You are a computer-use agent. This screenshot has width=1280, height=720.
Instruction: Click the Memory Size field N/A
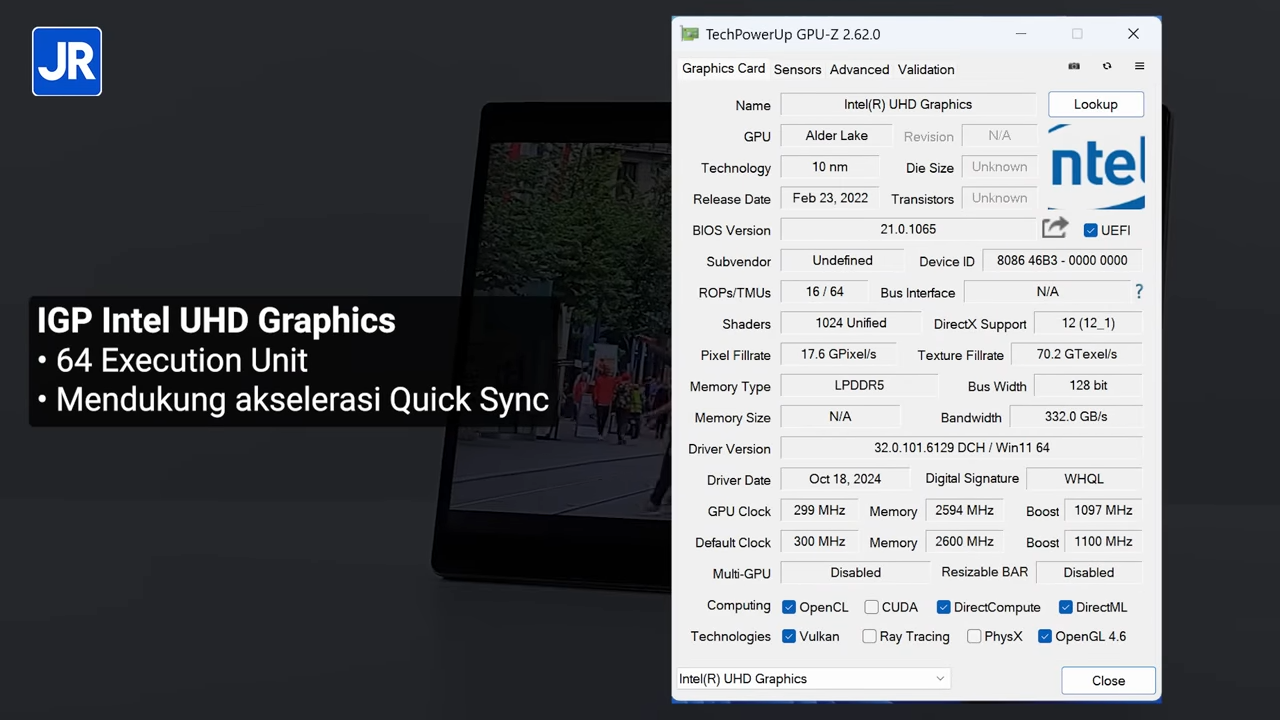(x=840, y=416)
